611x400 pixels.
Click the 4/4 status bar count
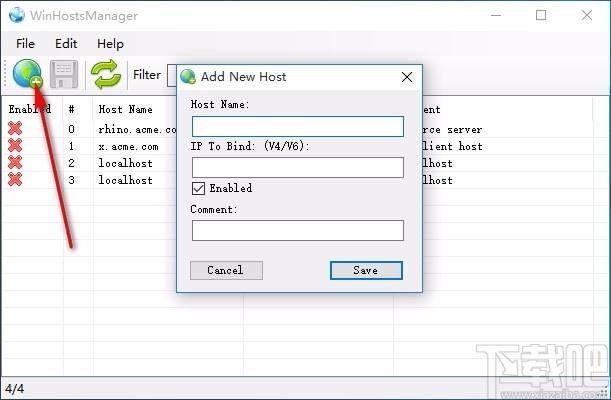(x=14, y=388)
